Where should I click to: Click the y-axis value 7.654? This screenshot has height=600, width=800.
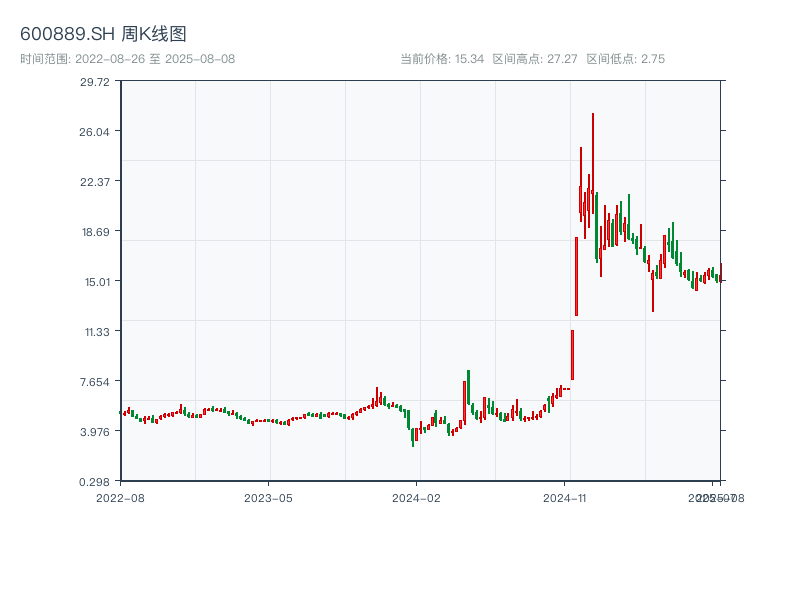pyautogui.click(x=94, y=382)
